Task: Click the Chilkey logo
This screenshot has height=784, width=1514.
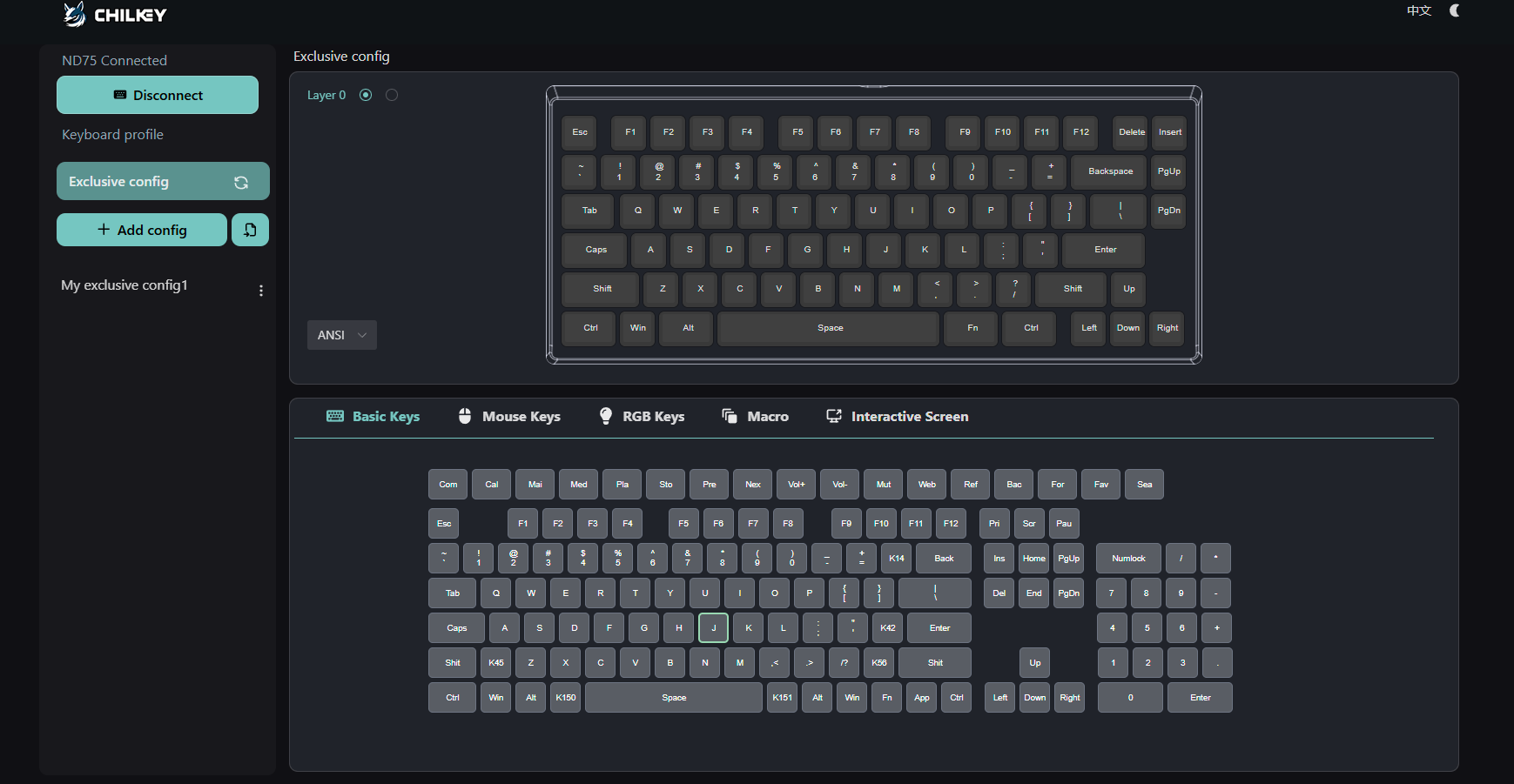Action: pyautogui.click(x=115, y=14)
